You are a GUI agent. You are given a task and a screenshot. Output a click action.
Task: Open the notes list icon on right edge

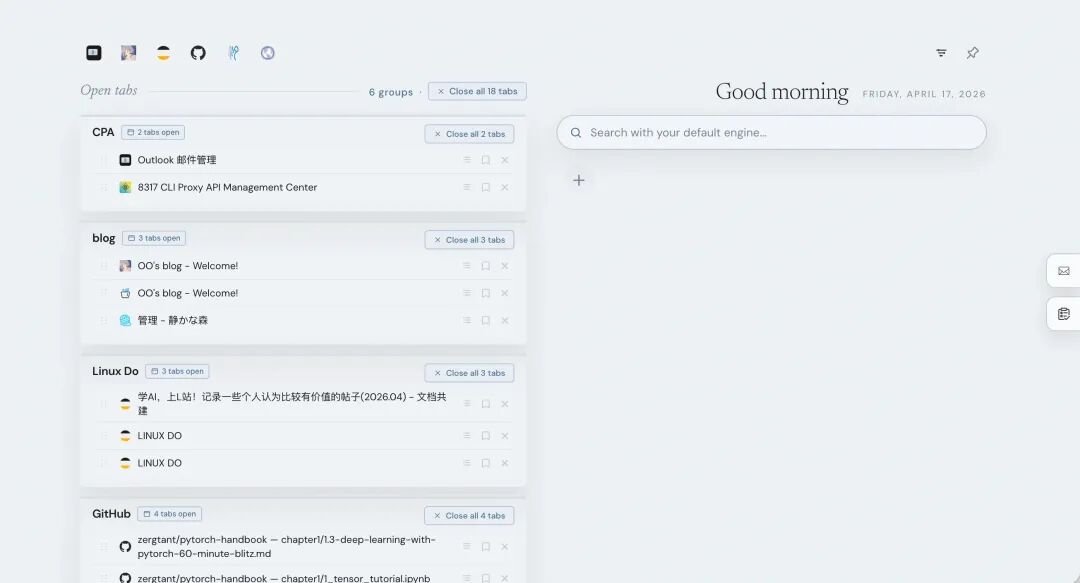click(1063, 314)
